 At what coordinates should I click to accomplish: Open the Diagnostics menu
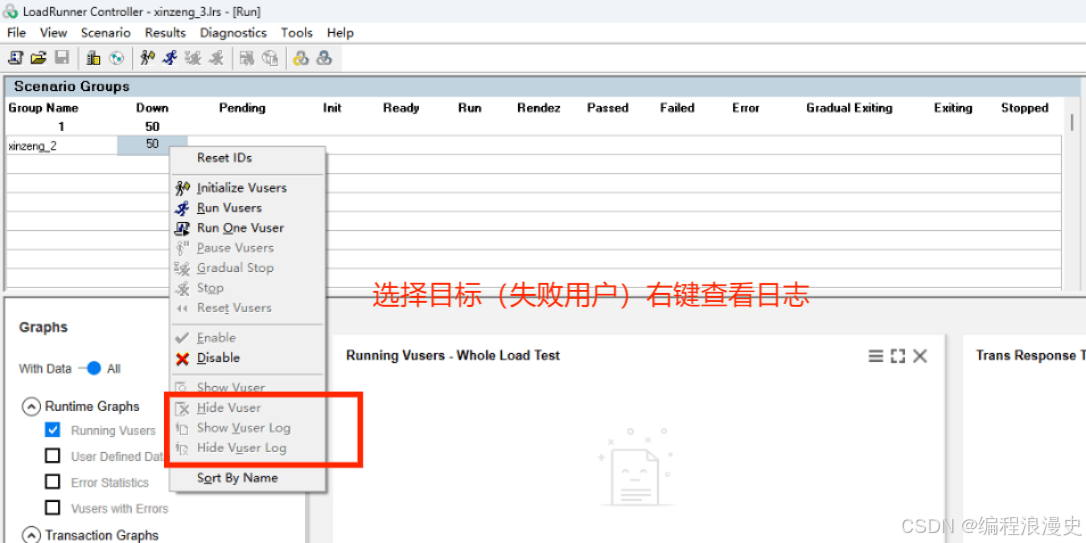(233, 33)
